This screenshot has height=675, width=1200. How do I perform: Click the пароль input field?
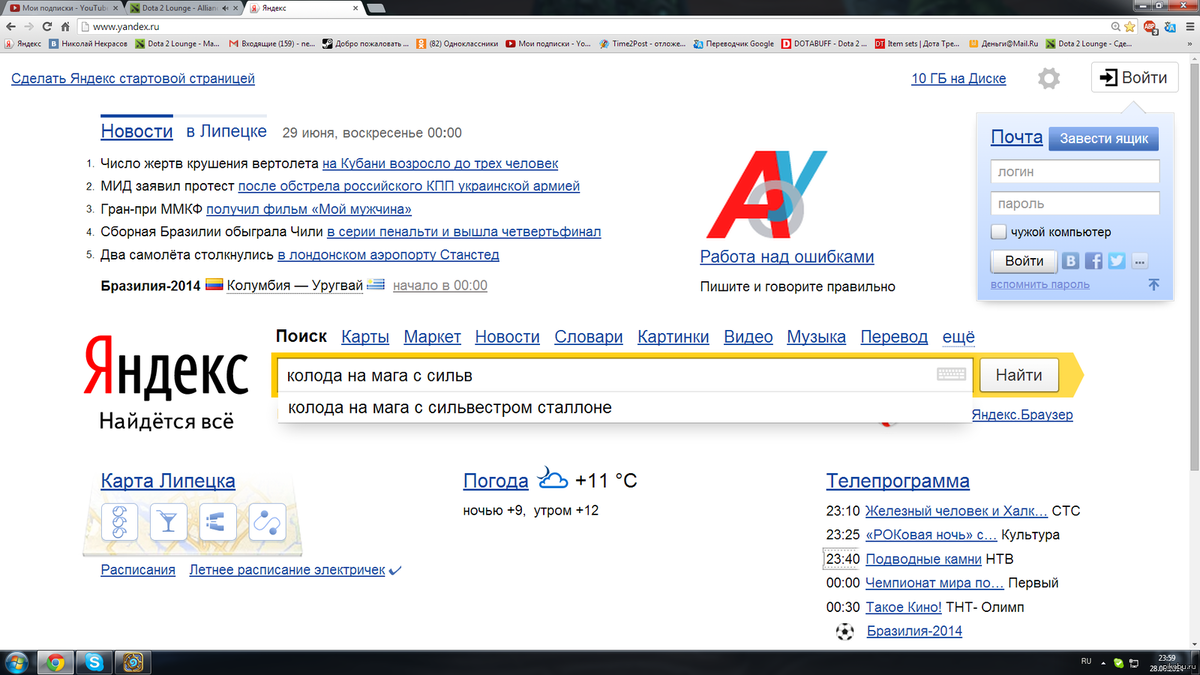click(1075, 203)
